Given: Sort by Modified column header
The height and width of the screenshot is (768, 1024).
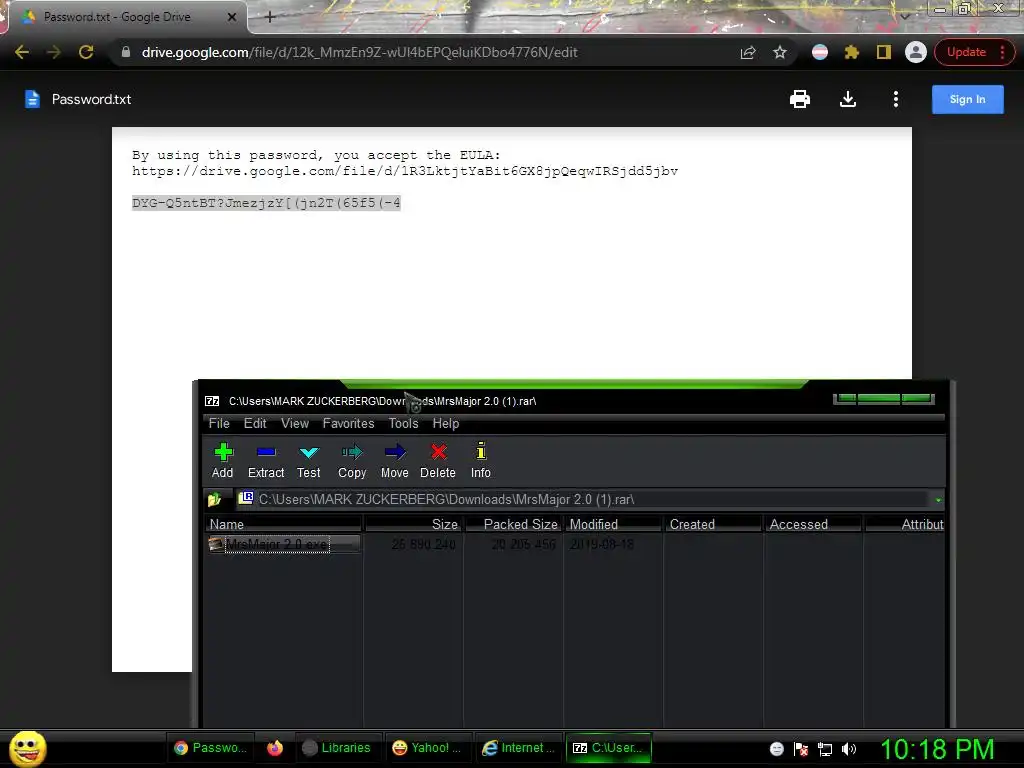Looking at the screenshot, I should (x=613, y=524).
